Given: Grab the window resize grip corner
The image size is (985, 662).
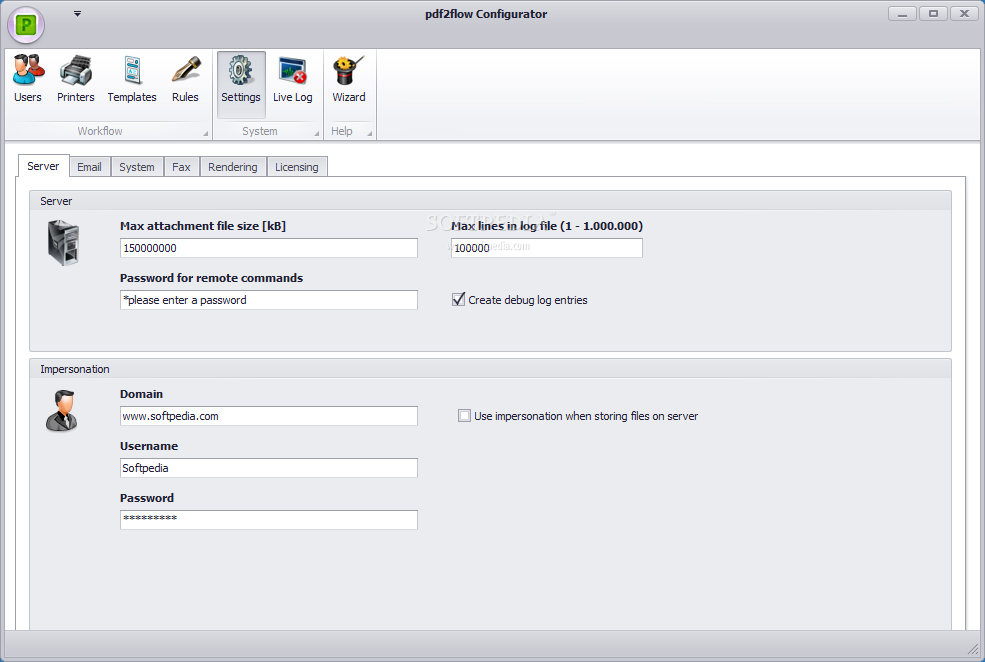Looking at the screenshot, I should 973,649.
